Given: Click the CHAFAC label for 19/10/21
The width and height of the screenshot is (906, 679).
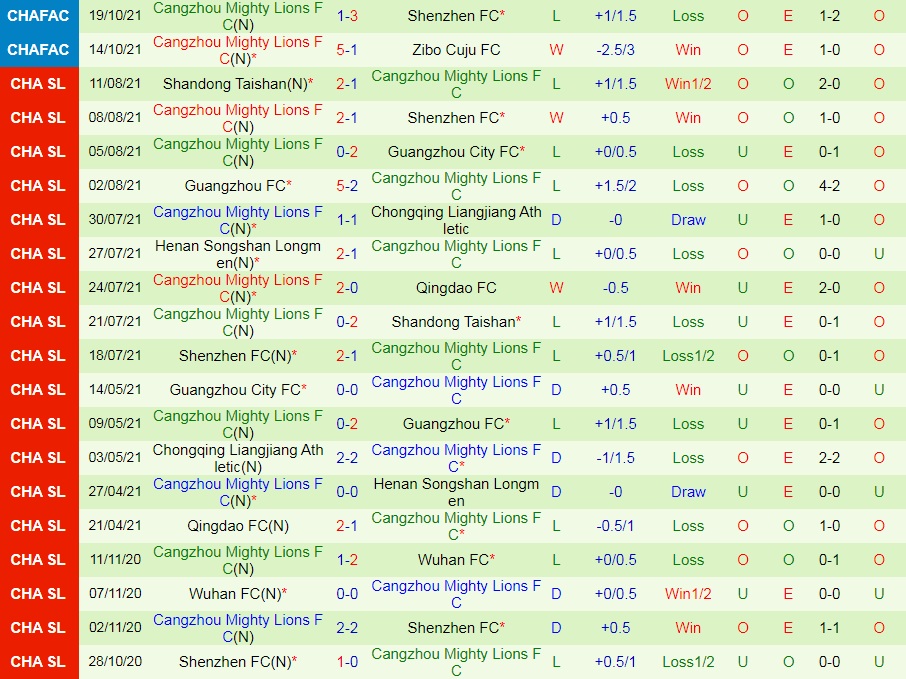Looking at the screenshot, I should coord(38,16).
